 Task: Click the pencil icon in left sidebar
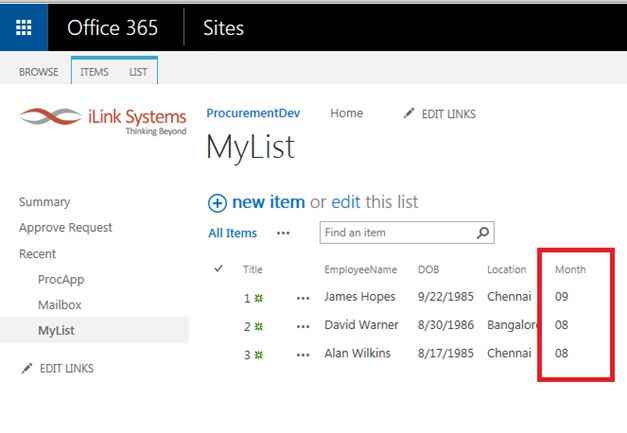coord(26,369)
